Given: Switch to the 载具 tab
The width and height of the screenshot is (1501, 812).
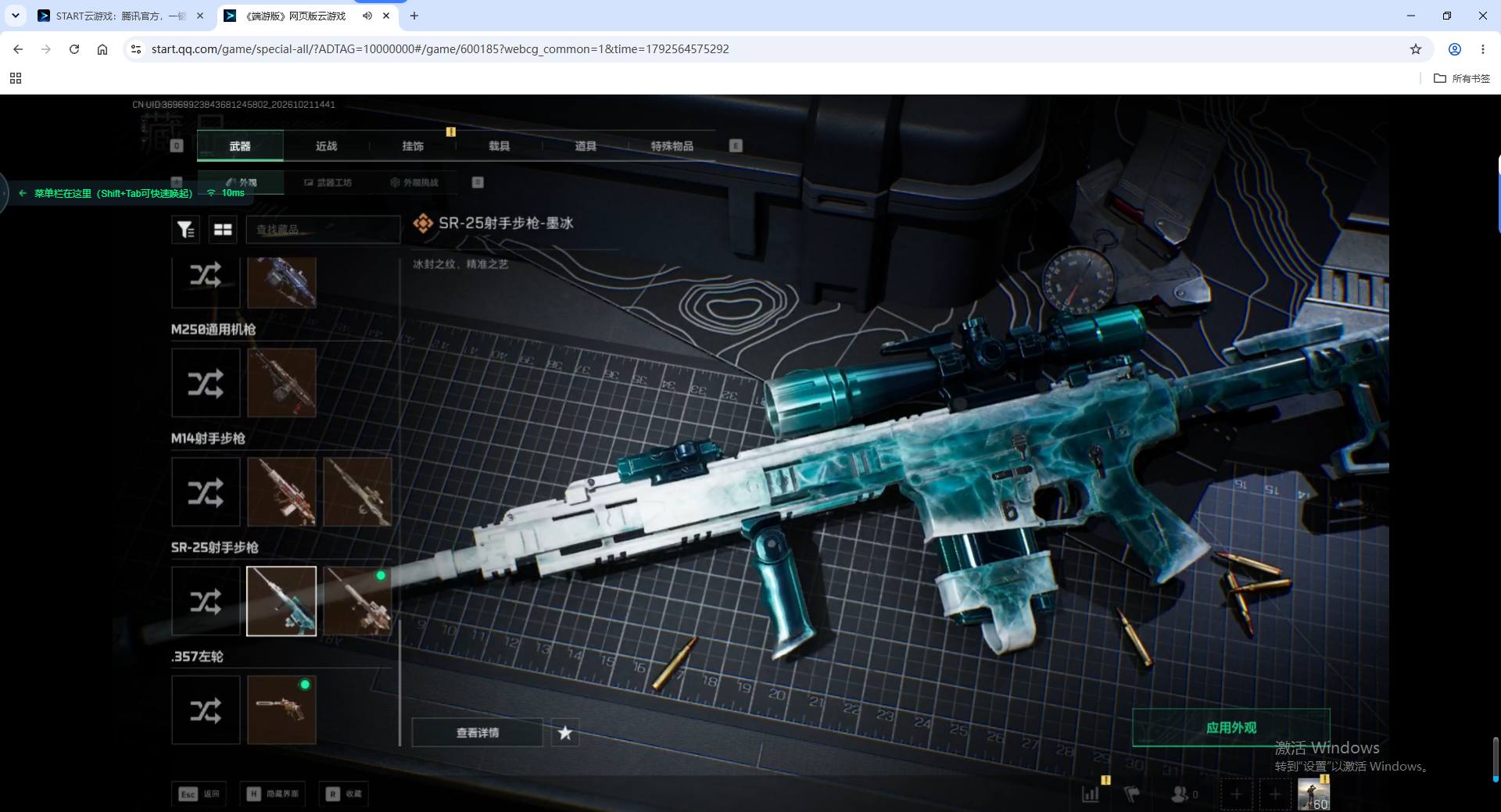Looking at the screenshot, I should point(499,146).
